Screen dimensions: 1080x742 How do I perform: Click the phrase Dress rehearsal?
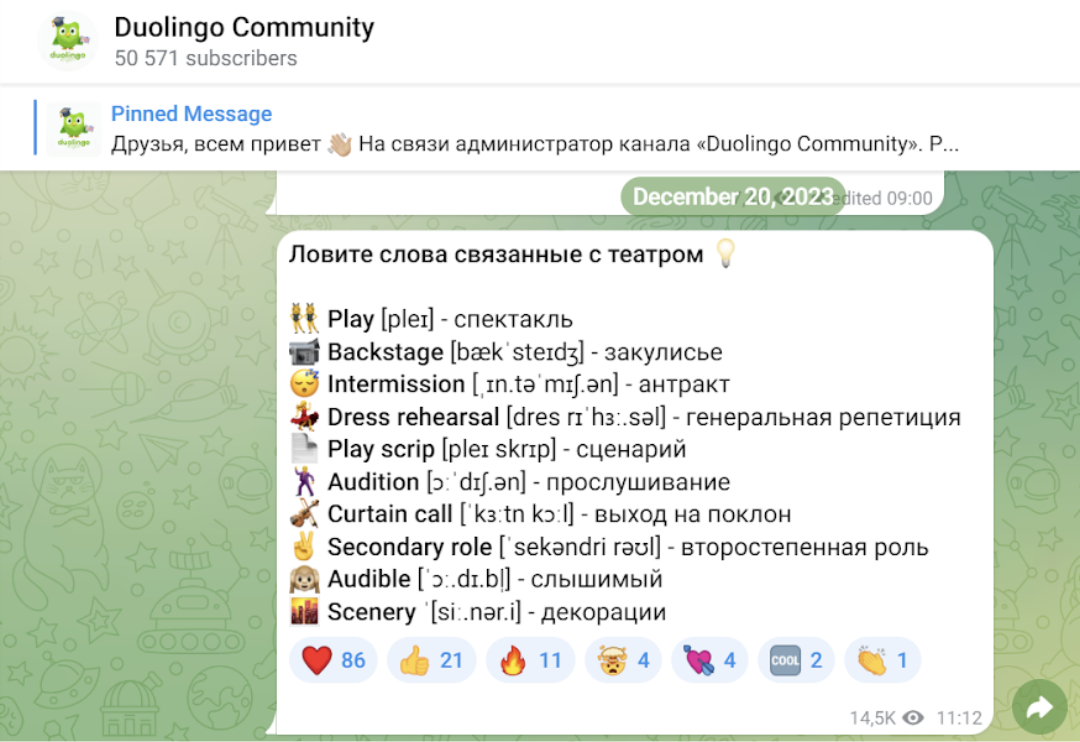coord(413,417)
